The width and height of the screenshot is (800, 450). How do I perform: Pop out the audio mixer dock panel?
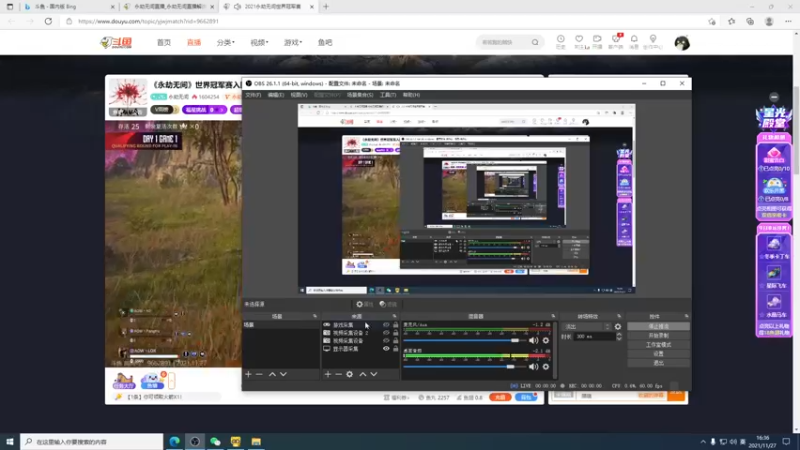coord(553,316)
